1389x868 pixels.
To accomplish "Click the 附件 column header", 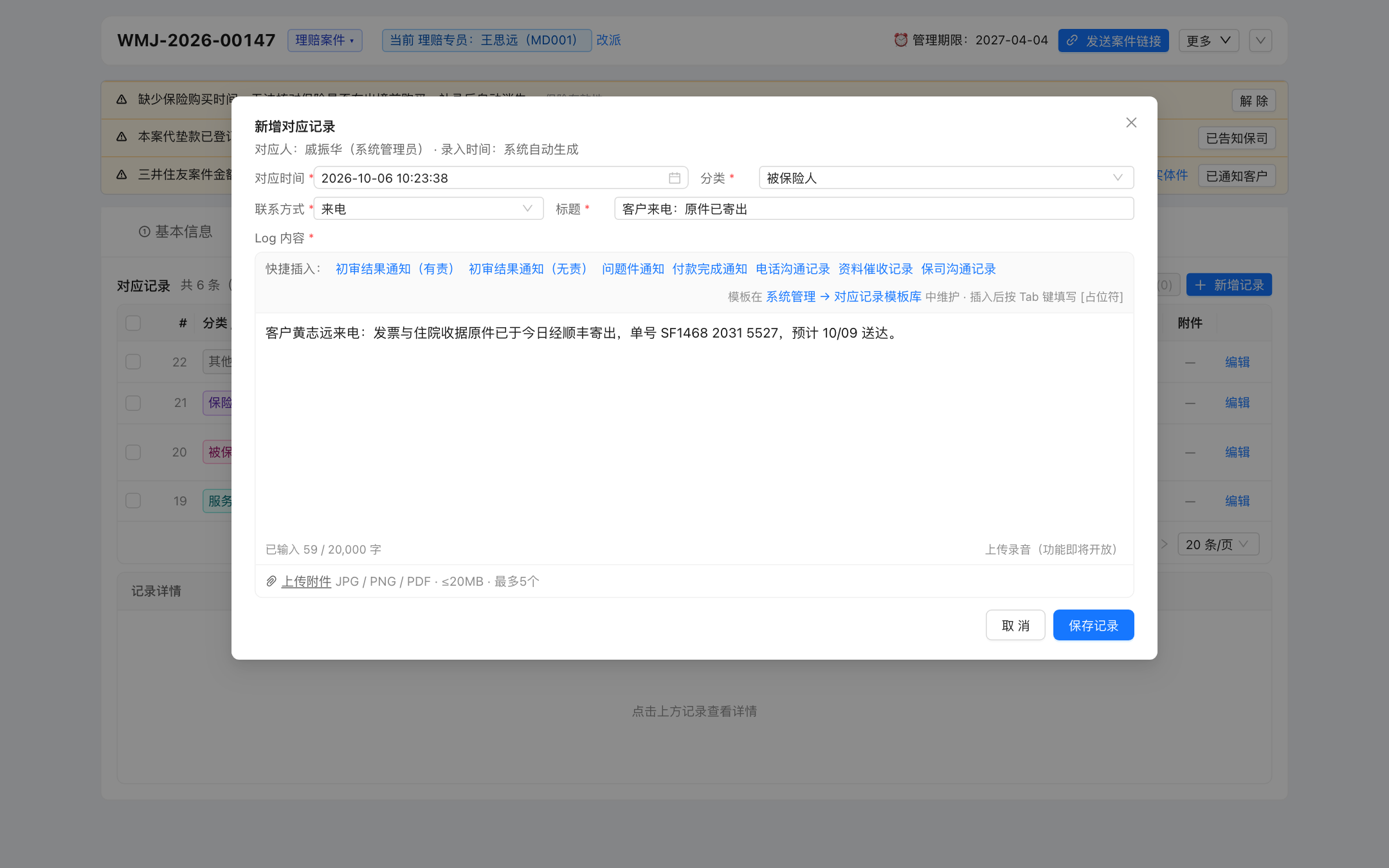I will [1190, 323].
